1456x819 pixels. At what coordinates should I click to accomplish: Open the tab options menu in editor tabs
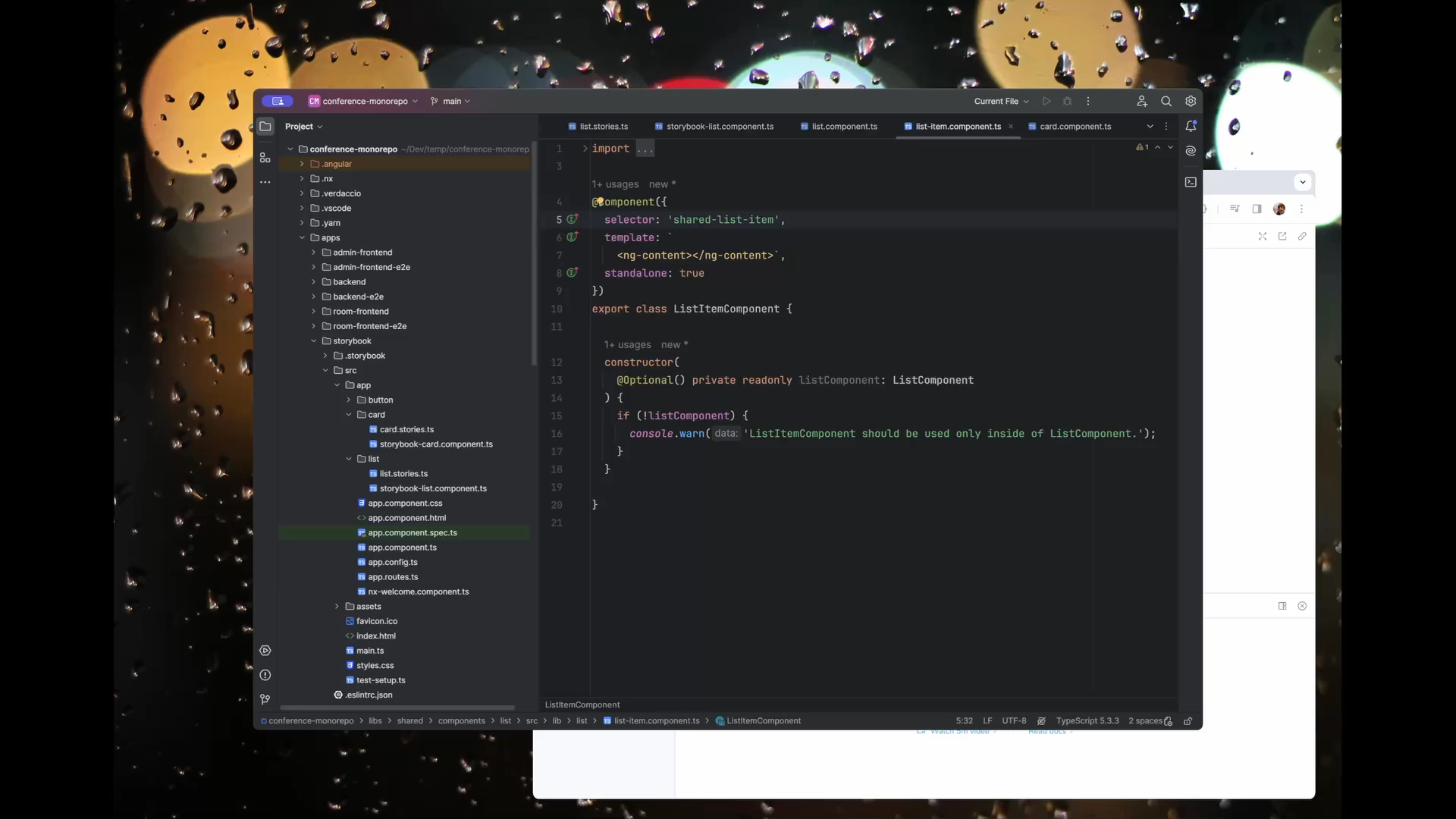pyautogui.click(x=1166, y=127)
